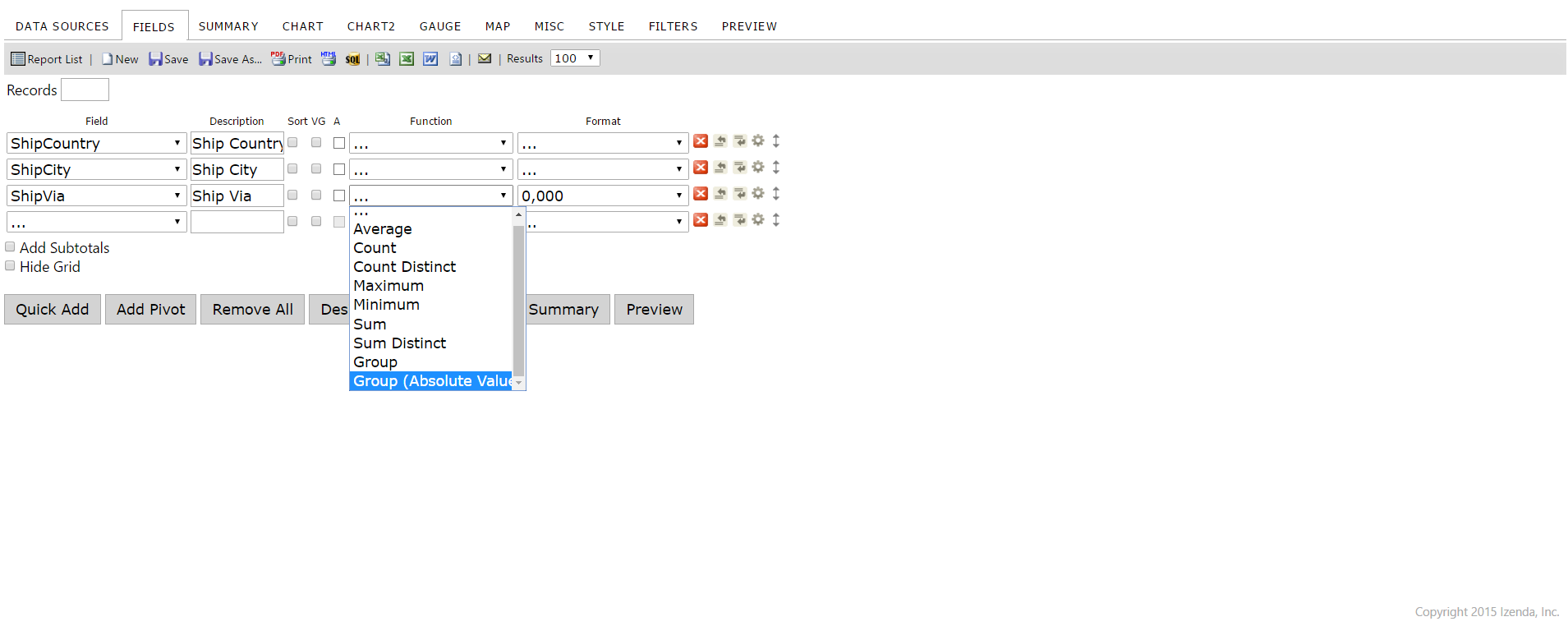
Task: Switch to the Filters tab
Action: (x=674, y=26)
